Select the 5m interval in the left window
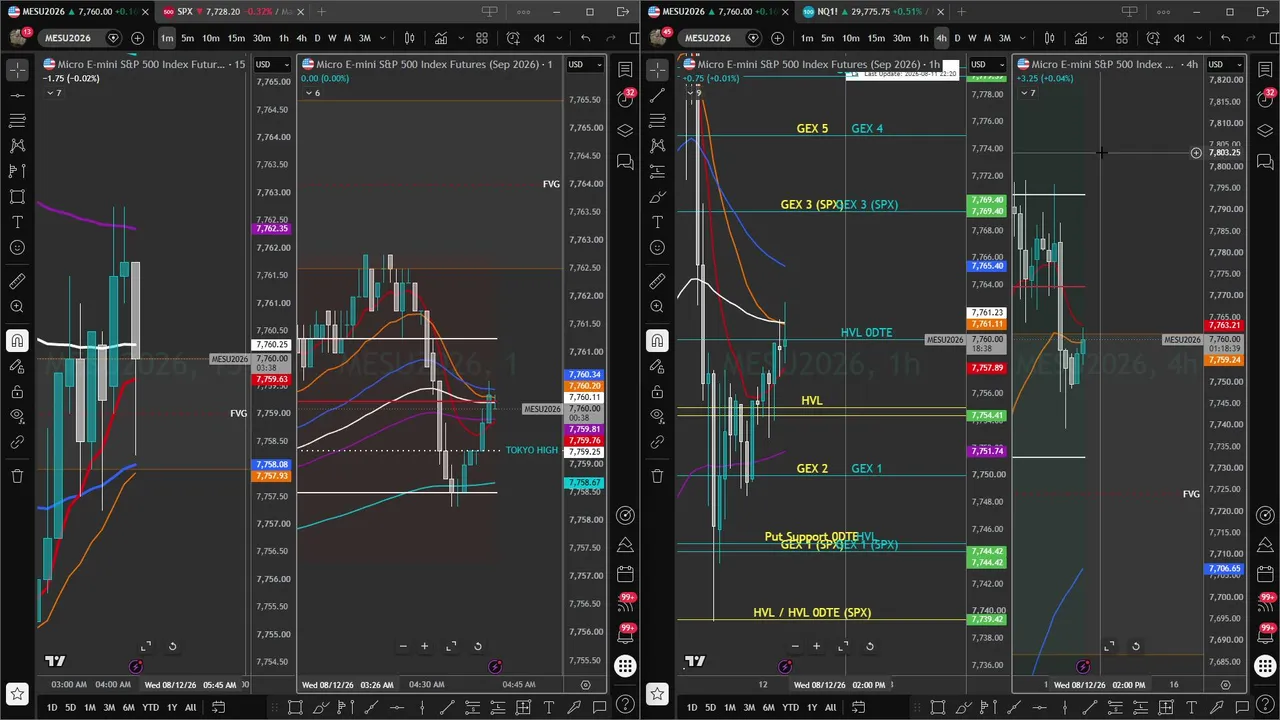This screenshot has height=720, width=1280. [x=187, y=38]
